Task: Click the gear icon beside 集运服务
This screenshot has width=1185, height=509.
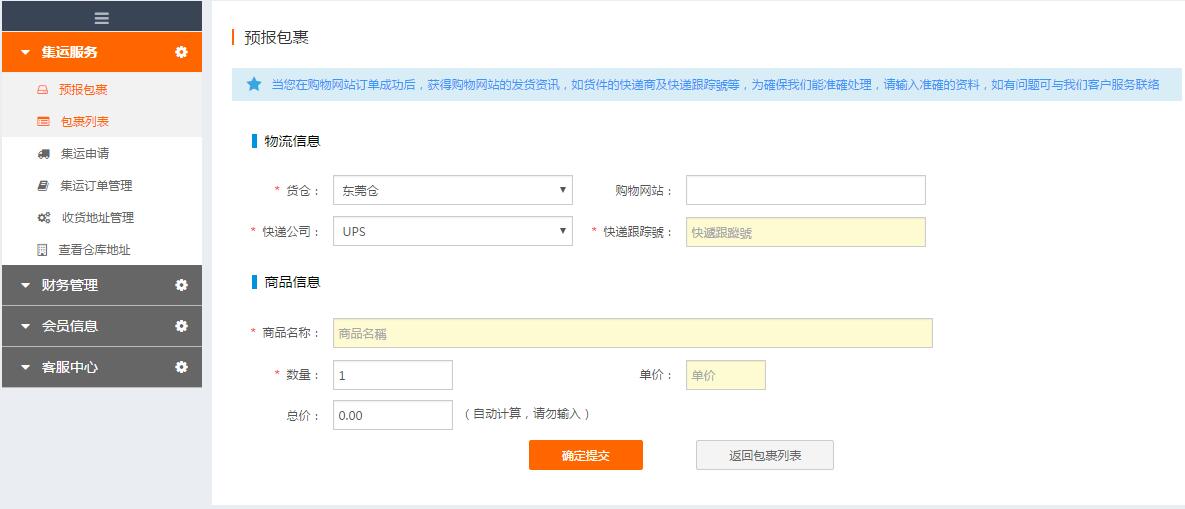Action: pyautogui.click(x=181, y=52)
